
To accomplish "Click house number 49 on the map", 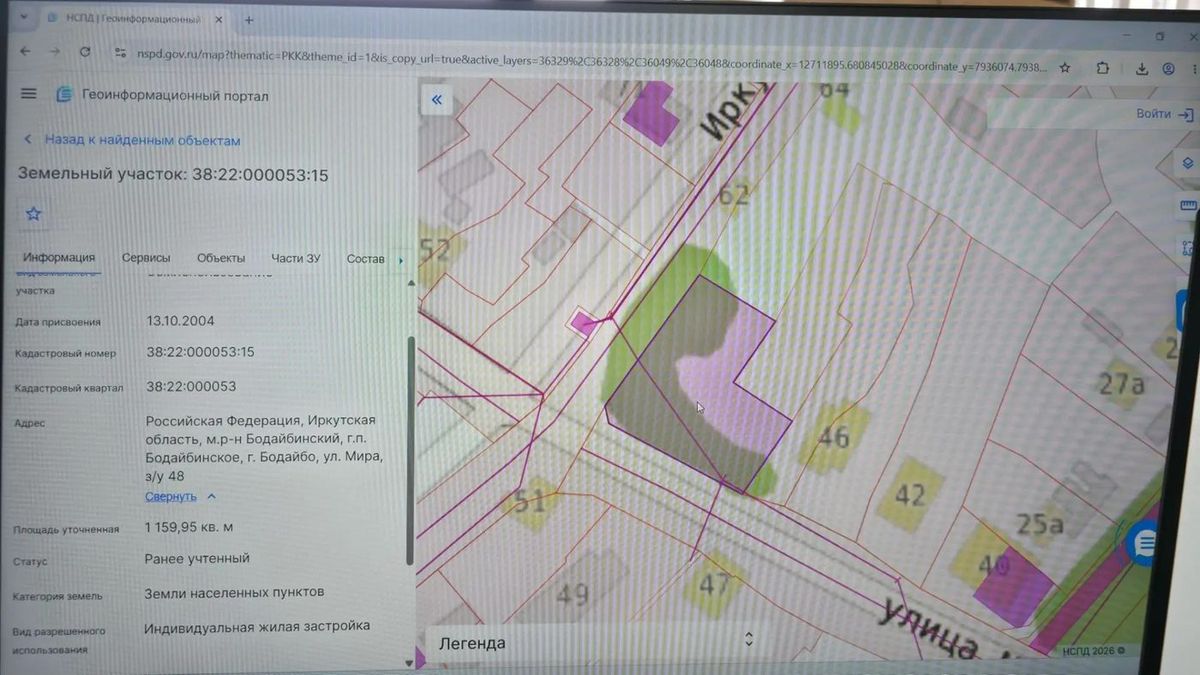I will coord(571,596).
